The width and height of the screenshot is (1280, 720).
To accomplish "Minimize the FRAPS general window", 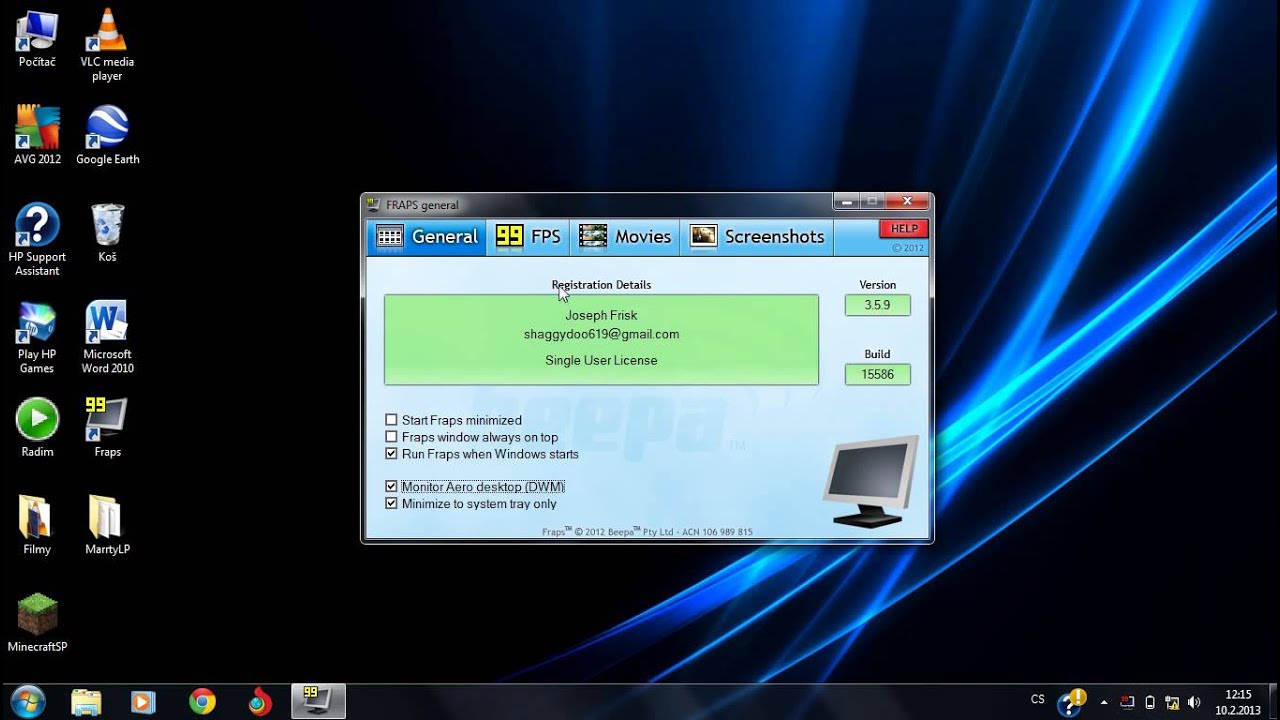I will tap(846, 201).
